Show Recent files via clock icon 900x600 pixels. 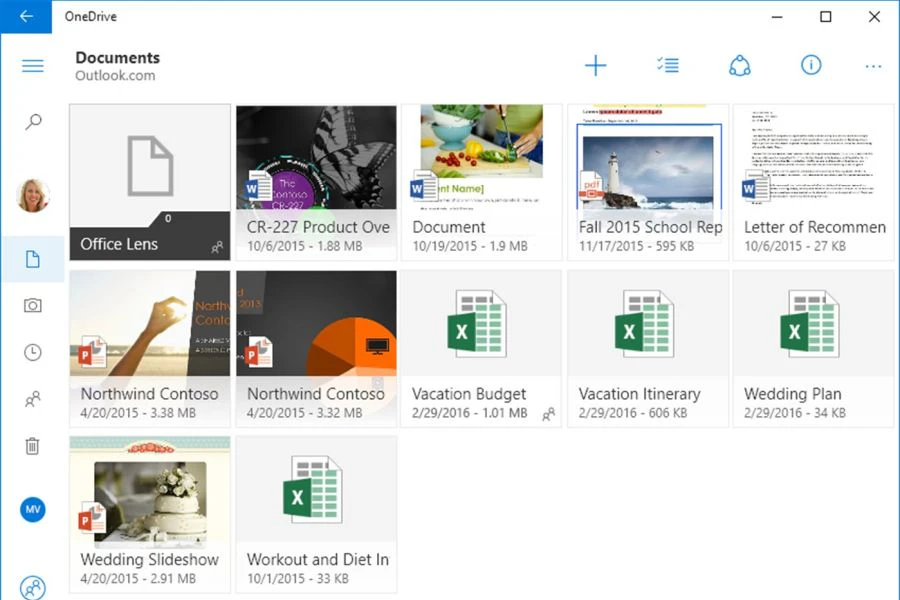click(x=33, y=352)
